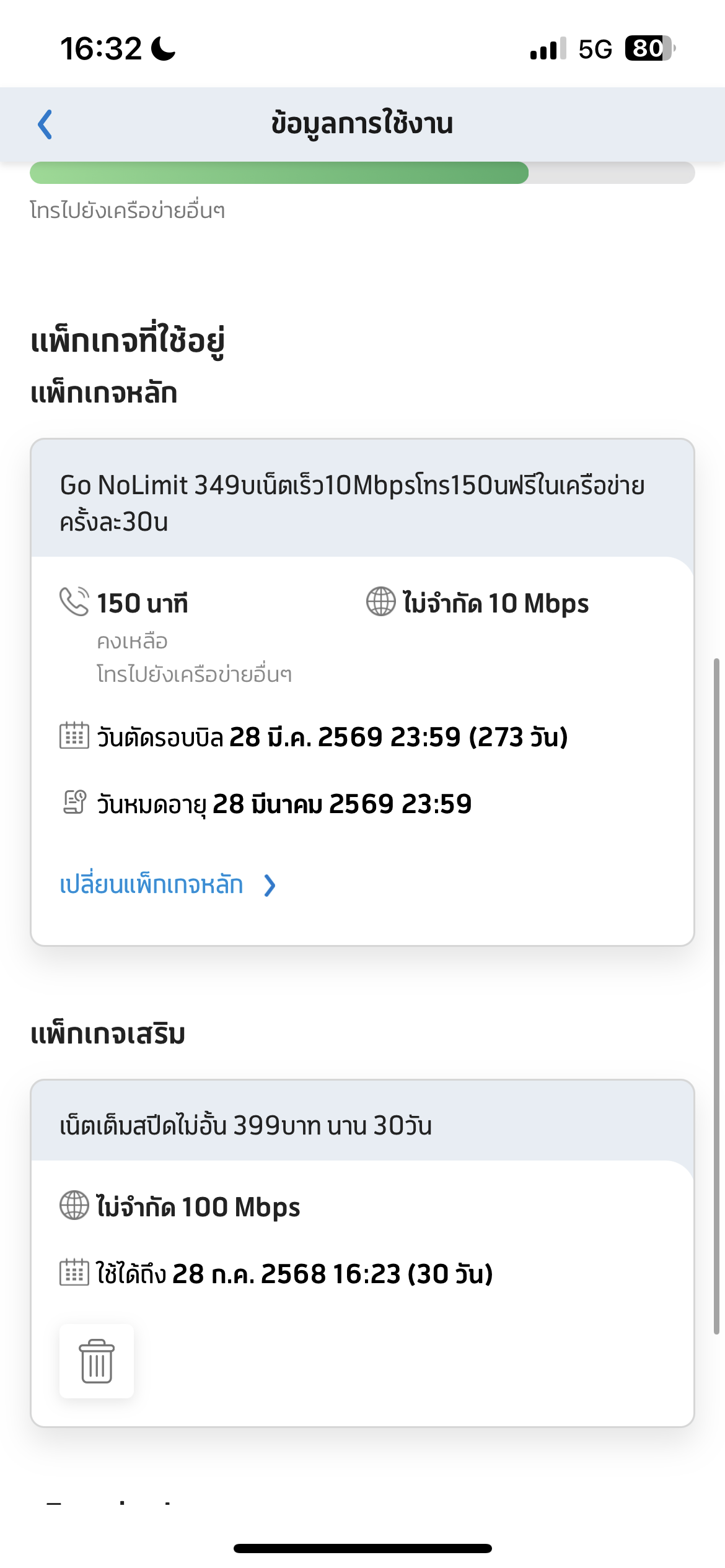Tap the 5G signal indicator in status bar
The height and width of the screenshot is (1568, 725).
click(595, 49)
